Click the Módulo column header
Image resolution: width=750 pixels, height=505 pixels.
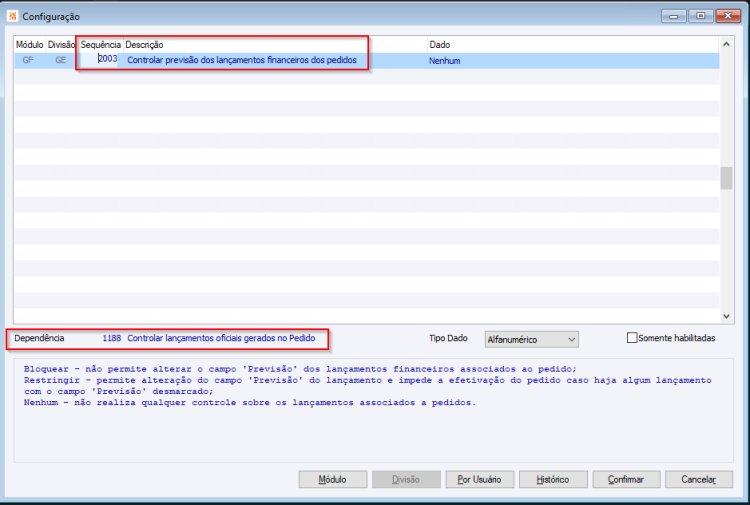click(x=30, y=45)
